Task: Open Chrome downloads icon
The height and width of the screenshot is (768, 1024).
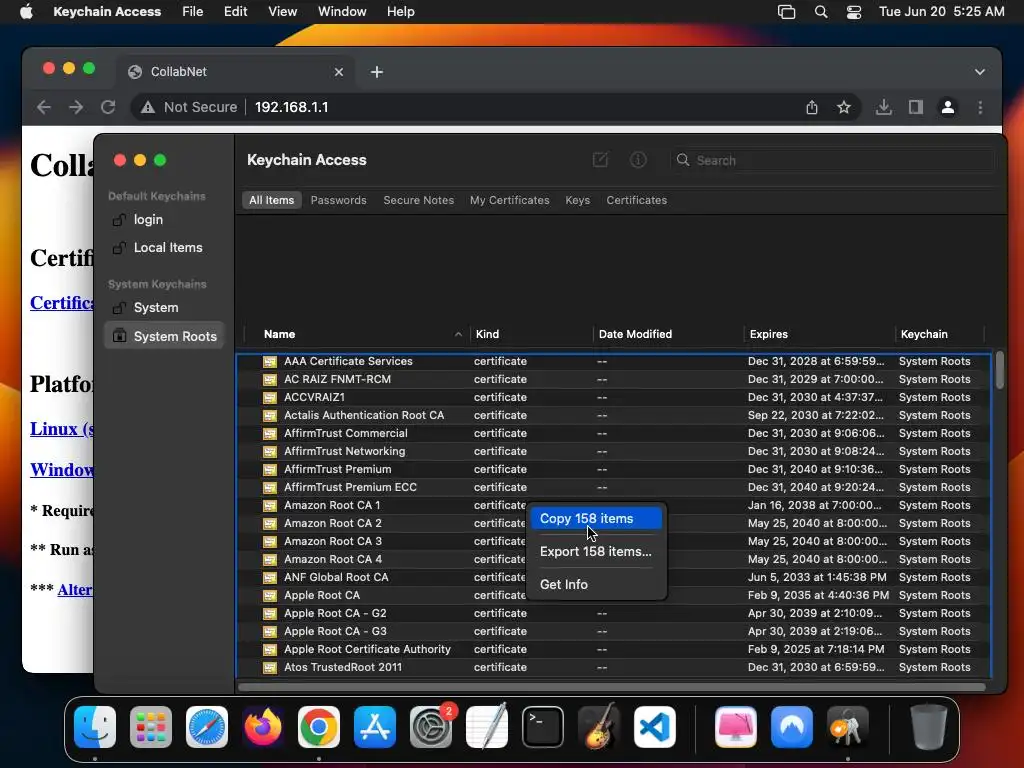Action: 884,107
